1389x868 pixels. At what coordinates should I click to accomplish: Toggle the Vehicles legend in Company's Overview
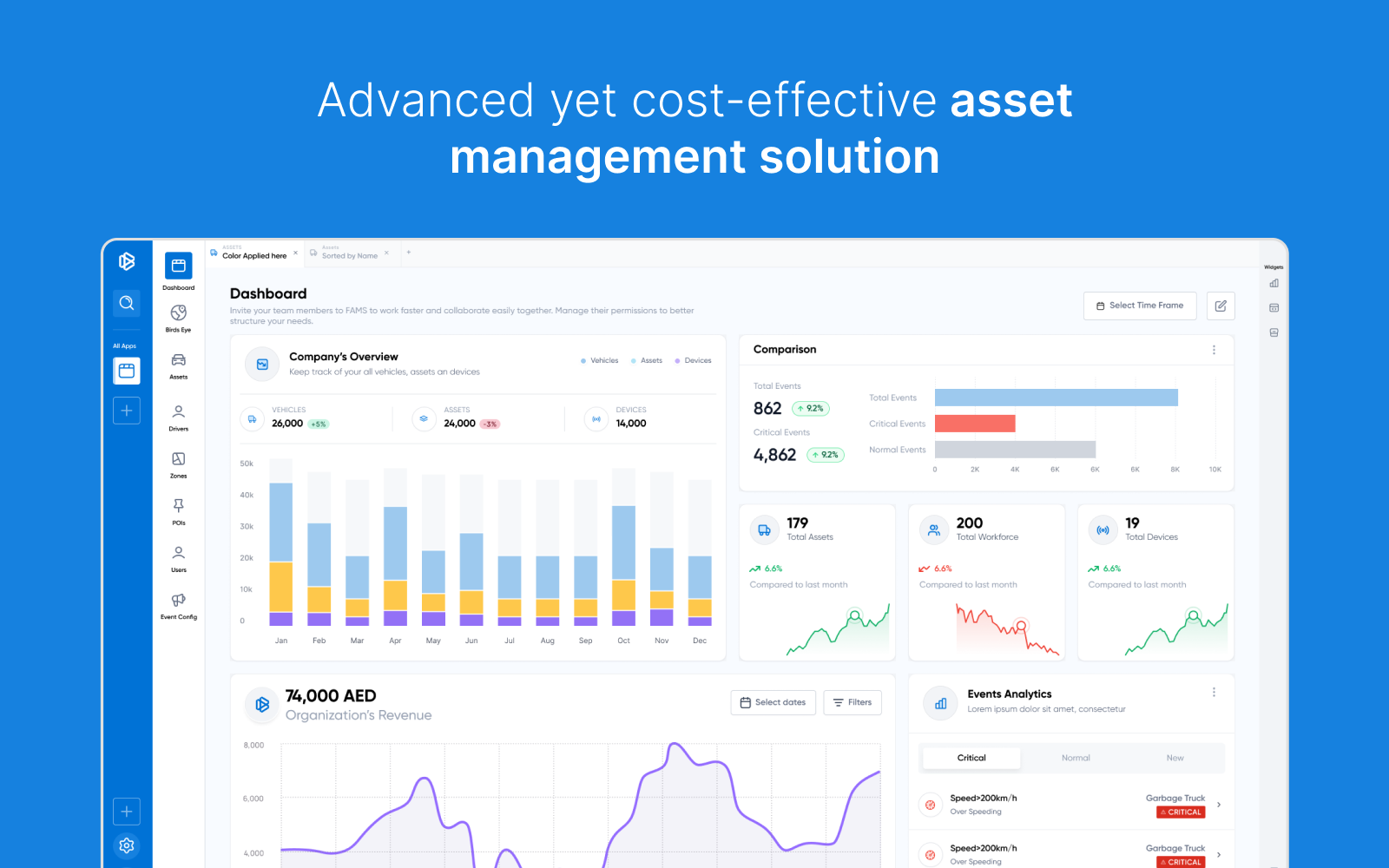click(599, 360)
